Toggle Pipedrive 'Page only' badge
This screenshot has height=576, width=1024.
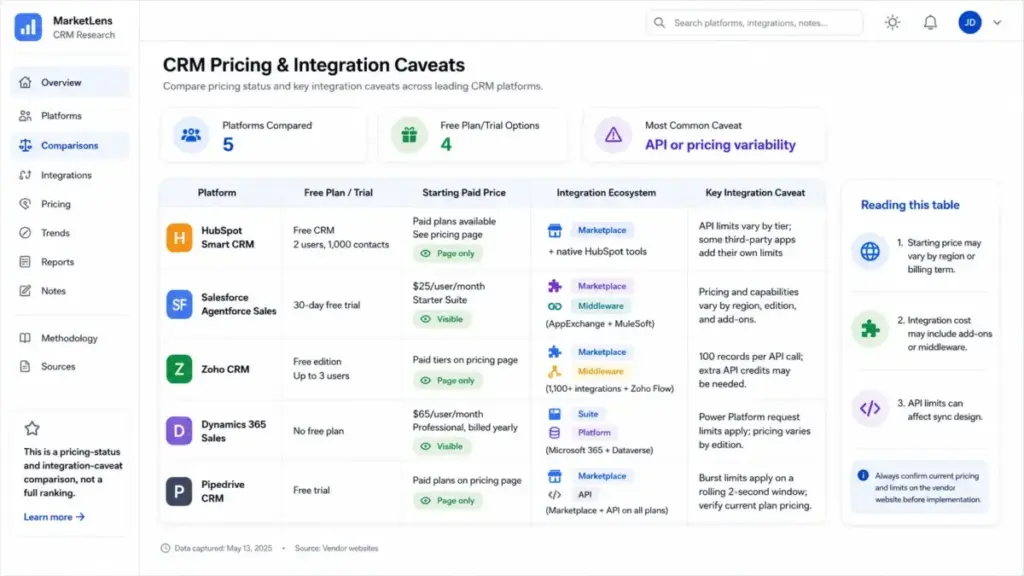tap(447, 501)
